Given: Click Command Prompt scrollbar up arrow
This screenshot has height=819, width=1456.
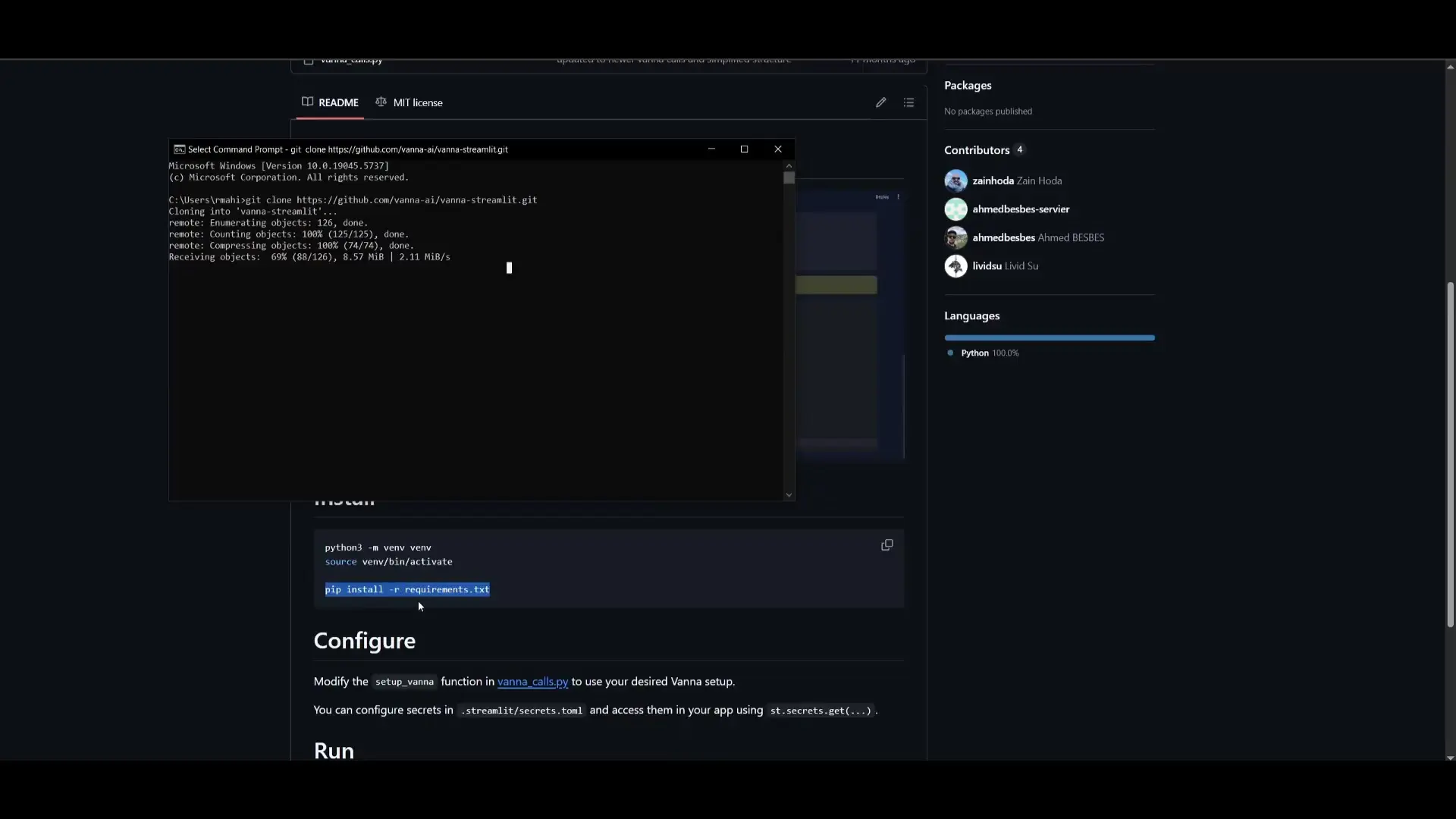Looking at the screenshot, I should point(789,165).
